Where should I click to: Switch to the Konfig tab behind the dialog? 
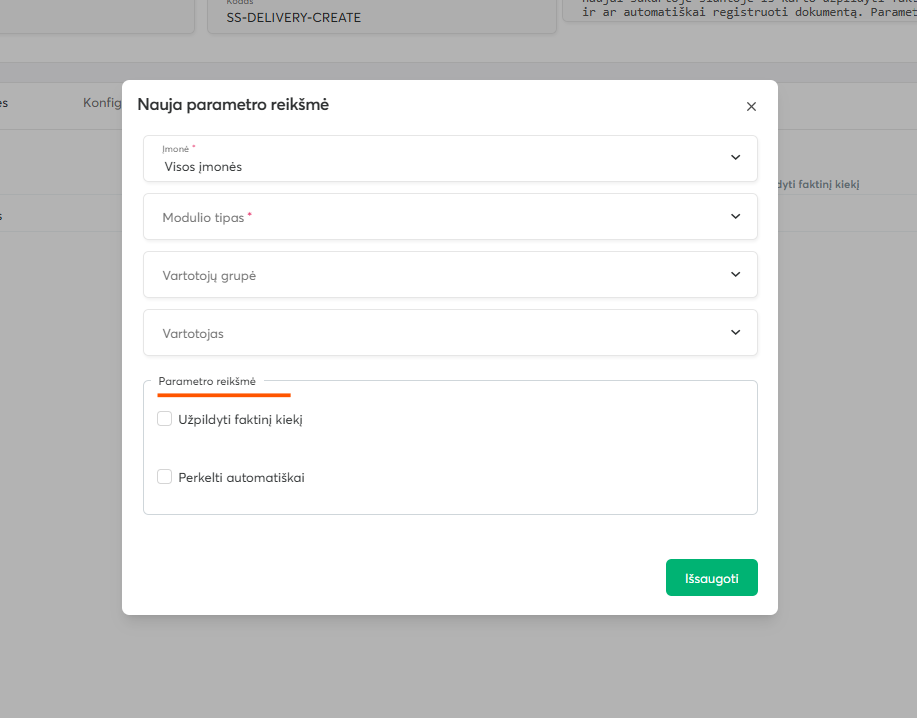pos(102,103)
